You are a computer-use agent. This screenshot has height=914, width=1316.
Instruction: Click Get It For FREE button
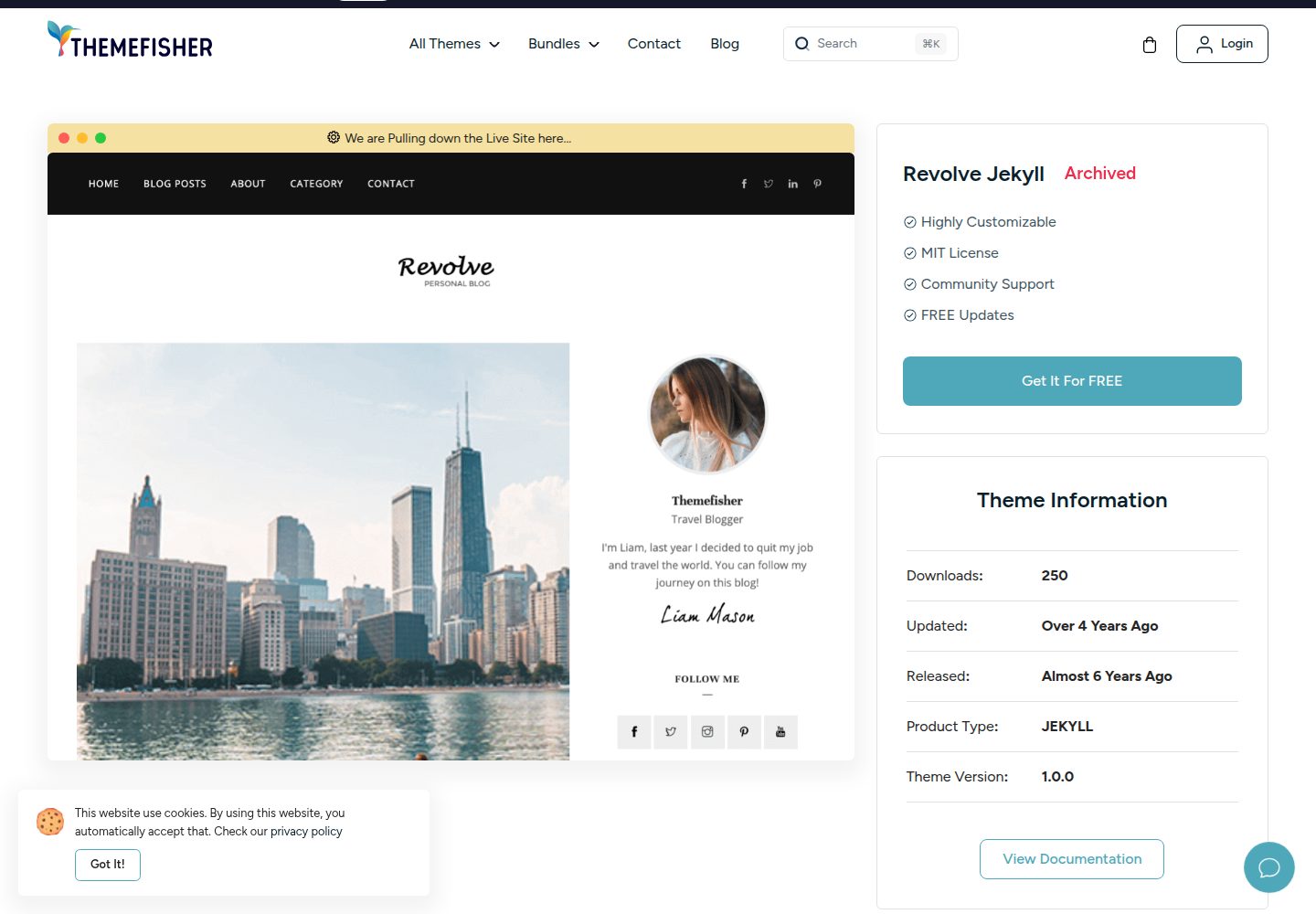pyautogui.click(x=1072, y=381)
